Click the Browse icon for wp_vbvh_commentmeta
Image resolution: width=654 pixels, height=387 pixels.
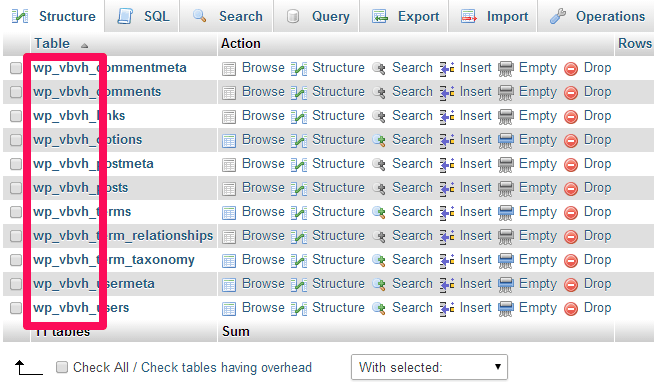229,69
